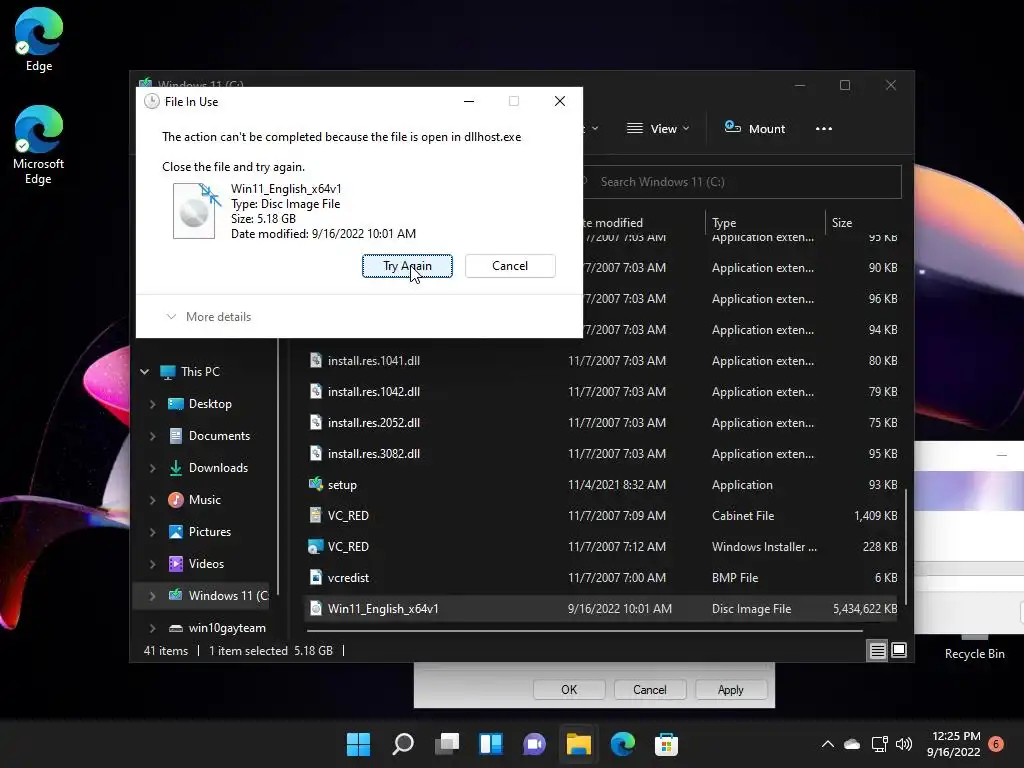Expand the Music tree node
This screenshot has height=768, width=1024.
pyautogui.click(x=152, y=500)
